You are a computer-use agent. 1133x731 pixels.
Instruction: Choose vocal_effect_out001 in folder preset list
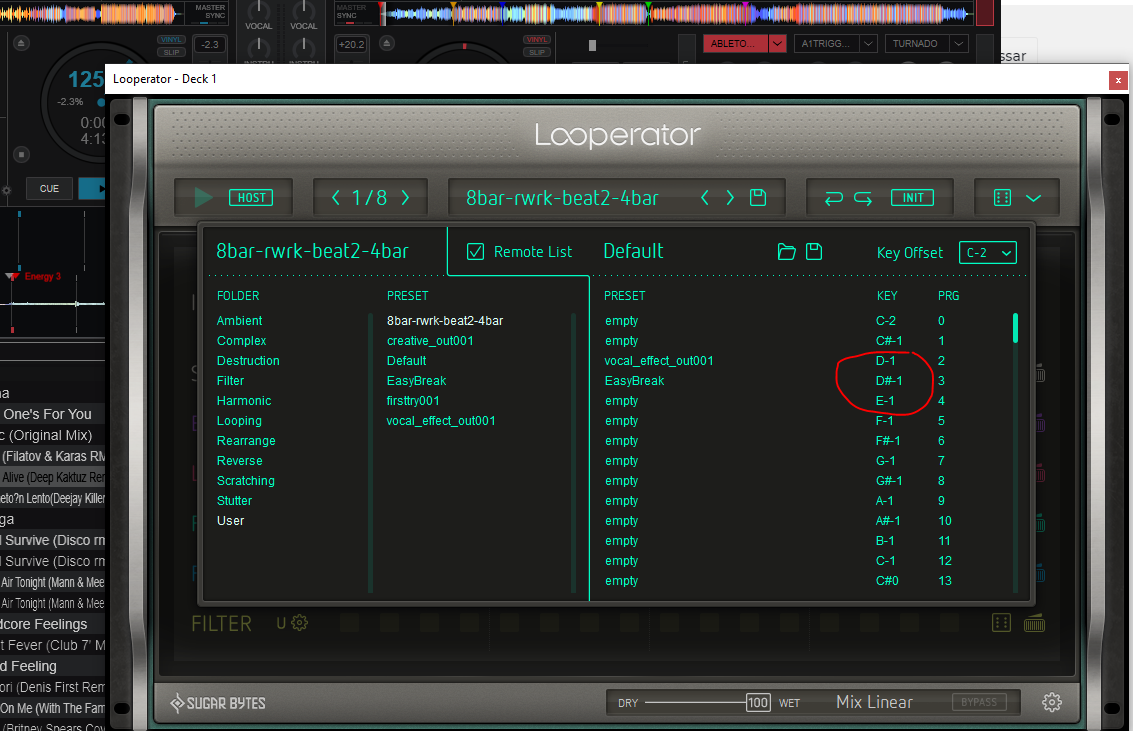[441, 421]
